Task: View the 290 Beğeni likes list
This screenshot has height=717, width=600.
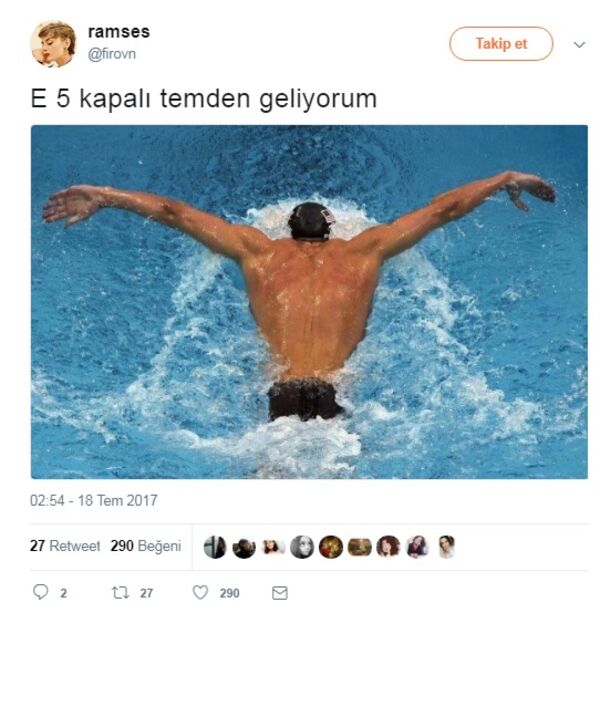Action: [x=146, y=546]
